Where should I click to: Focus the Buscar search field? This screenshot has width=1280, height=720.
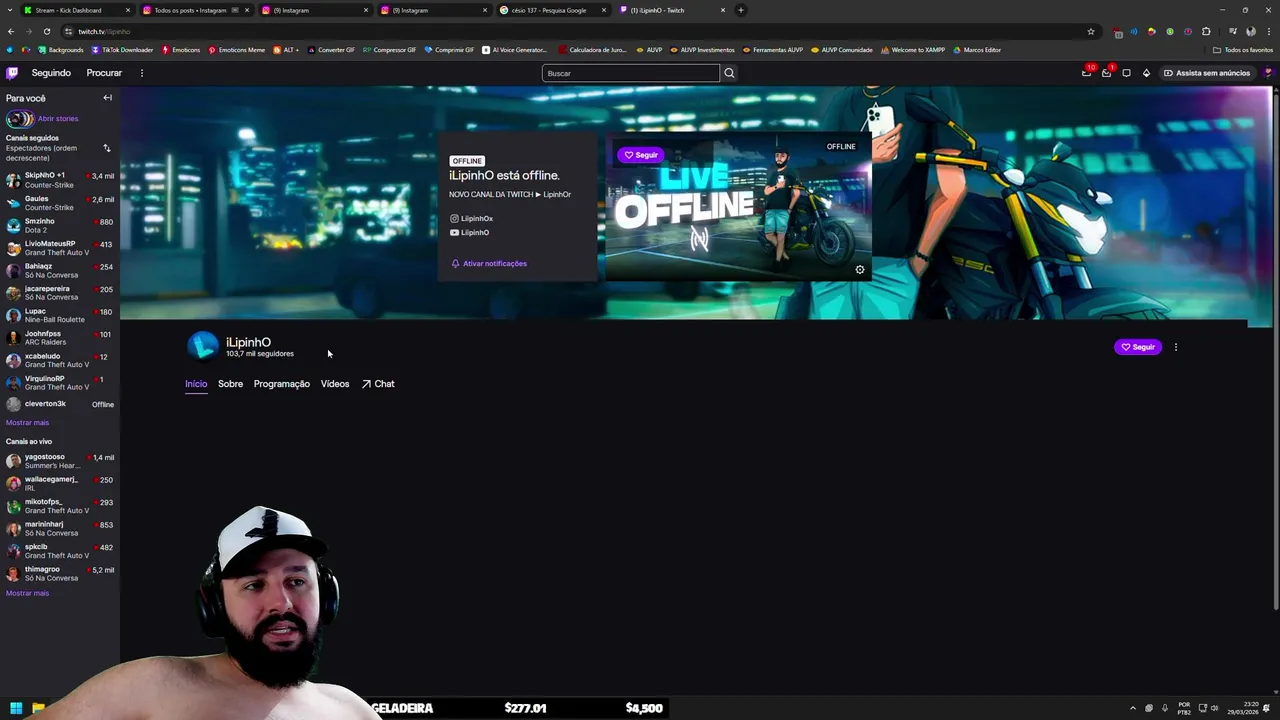click(x=630, y=73)
